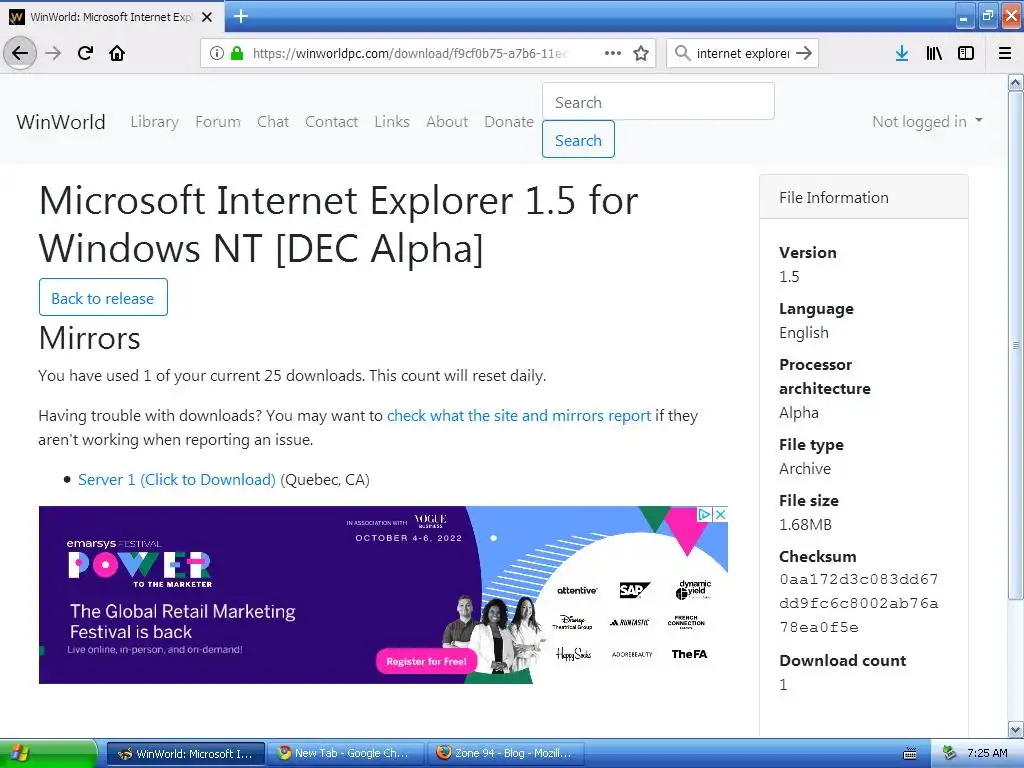The image size is (1024, 768).
Task: Click the checksum value 0aa172d3c083dd67
Action: 859,579
